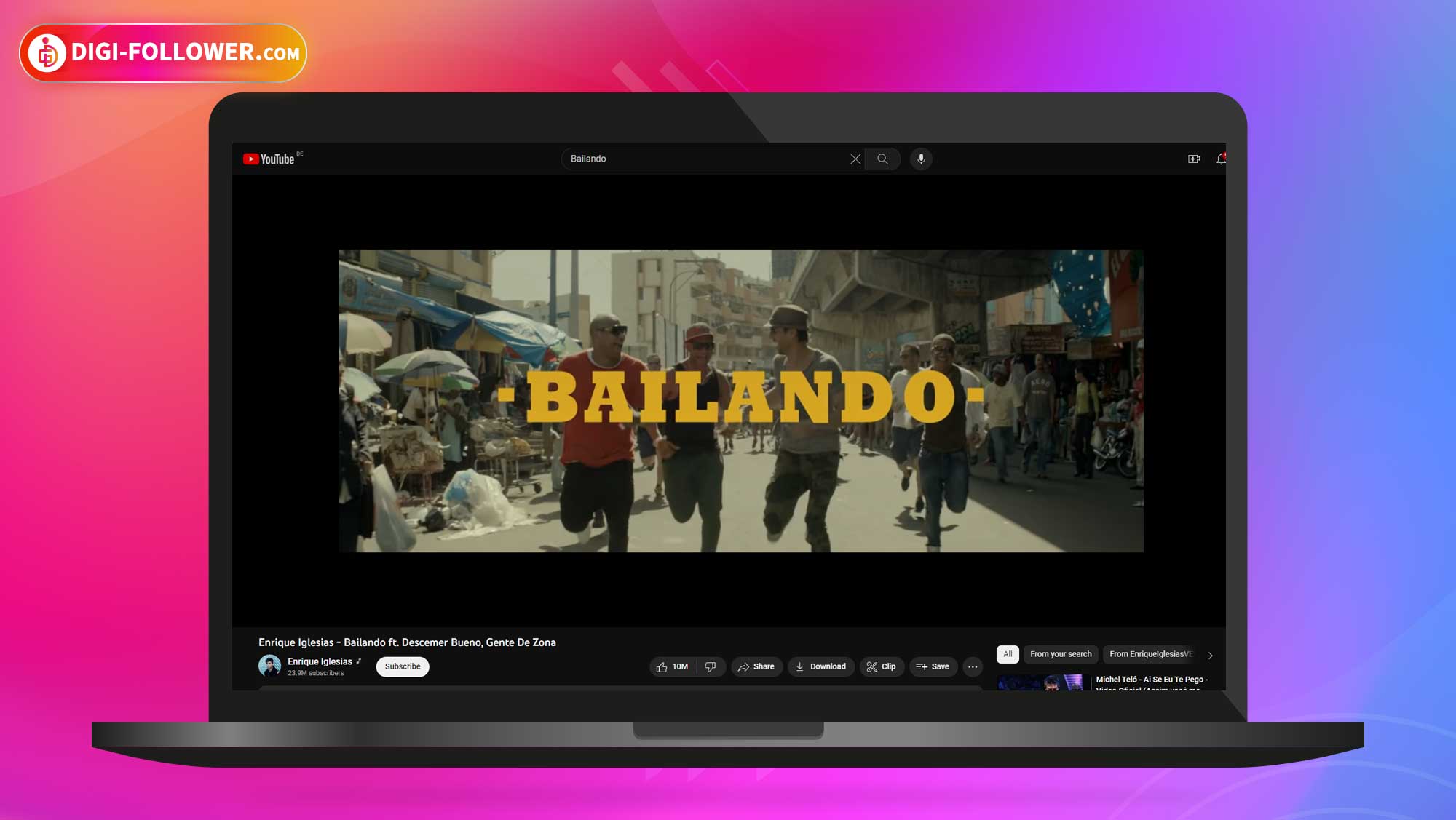Open Enrique Iglesias channel avatar

point(269,666)
